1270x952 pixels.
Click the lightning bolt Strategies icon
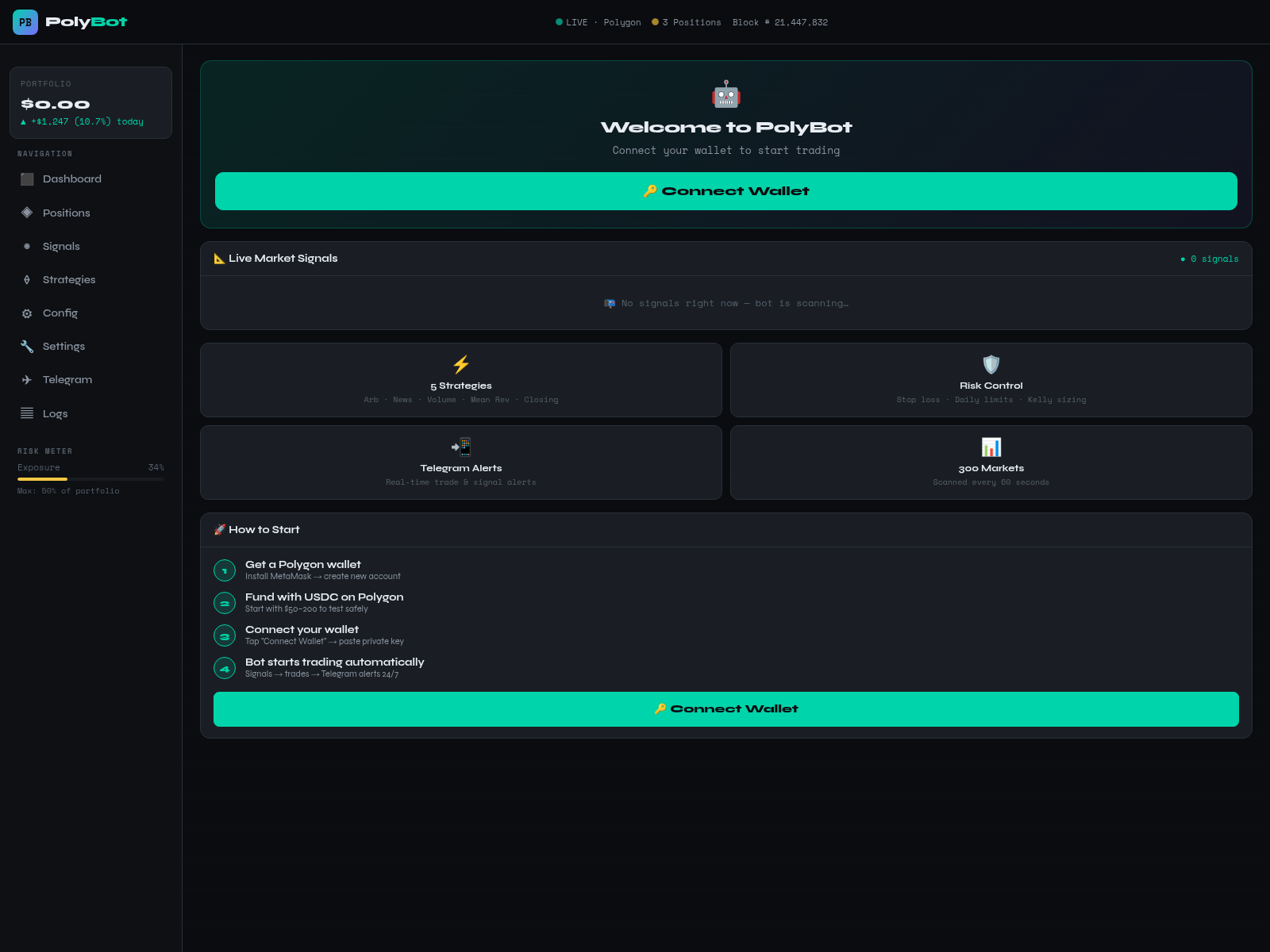[461, 364]
